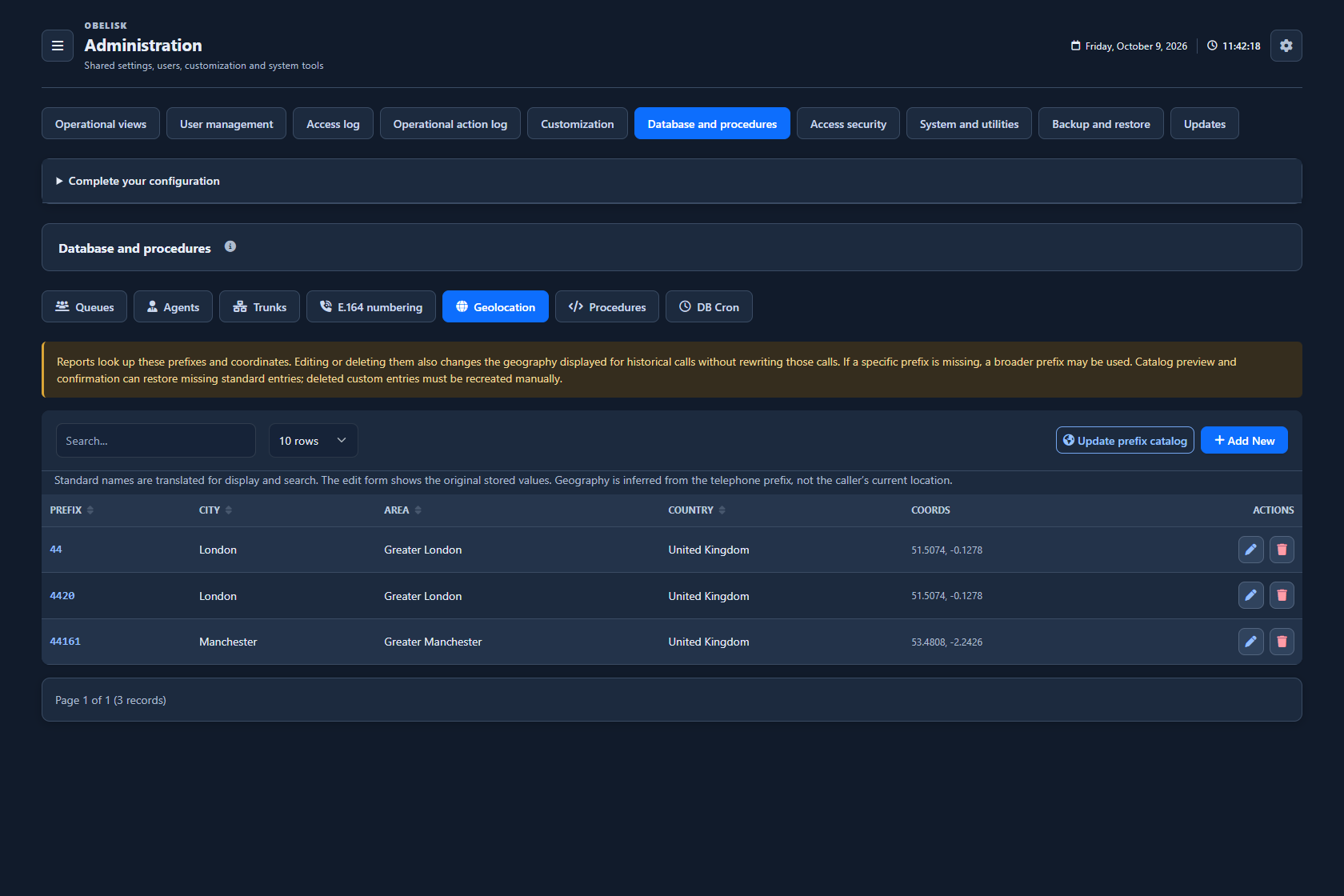Open settings gear in header
This screenshot has height=896, width=1344.
(1286, 46)
